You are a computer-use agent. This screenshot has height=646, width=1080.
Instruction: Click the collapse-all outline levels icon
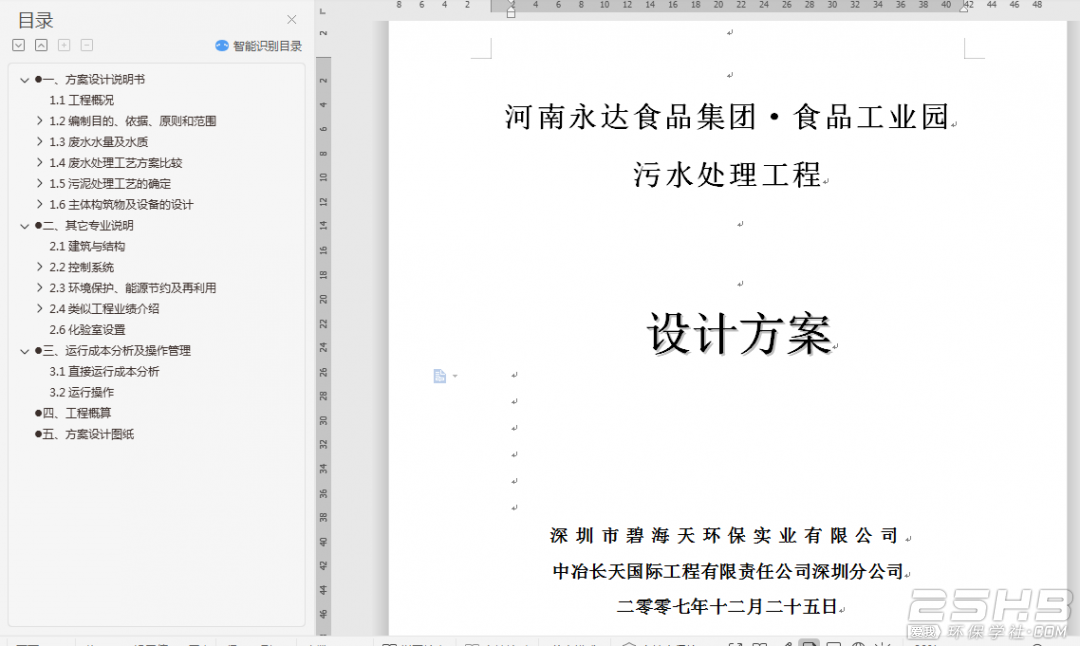(x=41, y=45)
